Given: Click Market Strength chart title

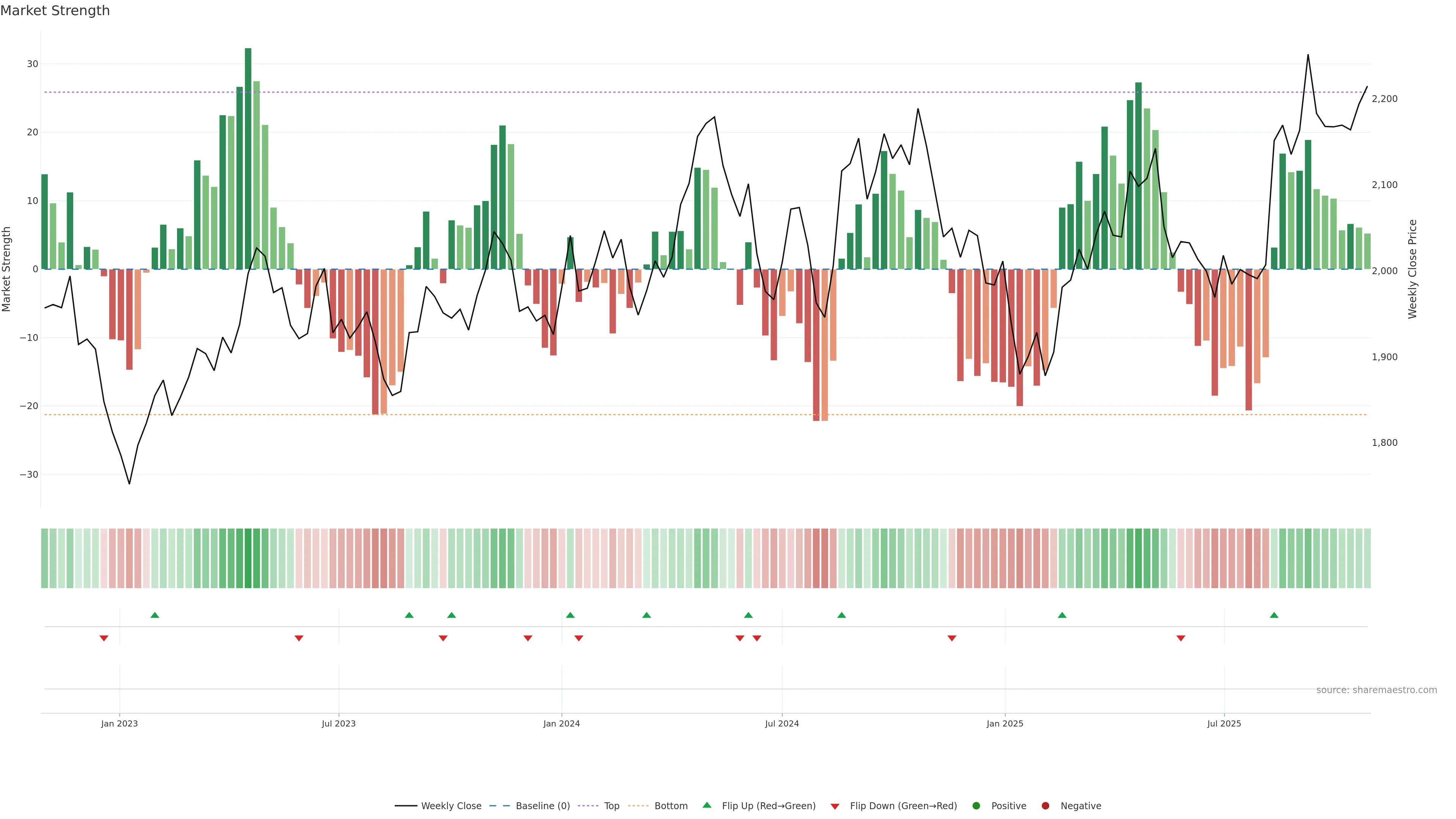Looking at the screenshot, I should click(55, 11).
